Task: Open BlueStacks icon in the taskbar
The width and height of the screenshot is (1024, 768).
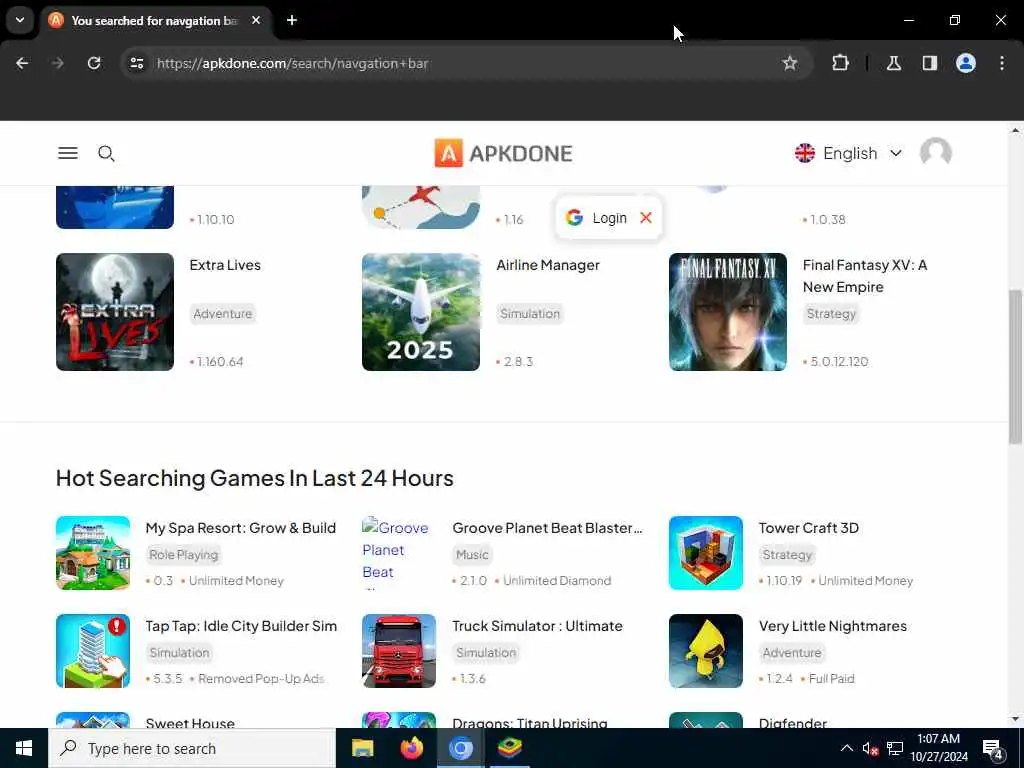Action: 509,748
